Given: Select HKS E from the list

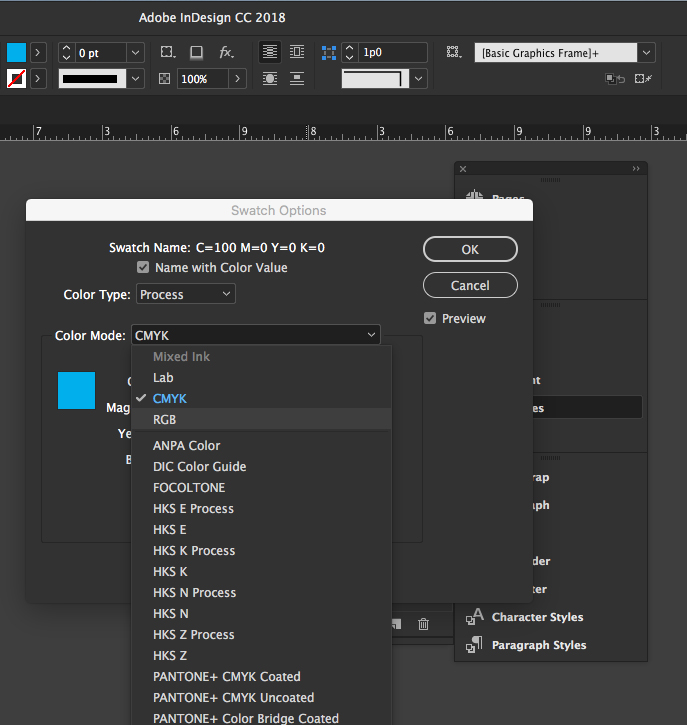Looking at the screenshot, I should 262,529.
